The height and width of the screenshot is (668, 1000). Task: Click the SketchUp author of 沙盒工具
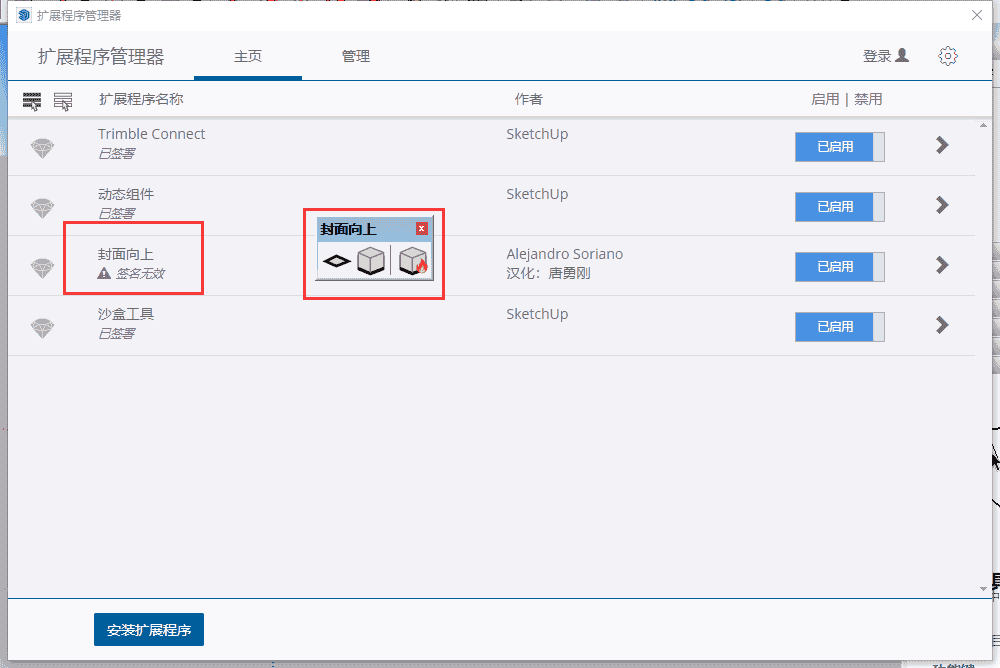(x=537, y=314)
